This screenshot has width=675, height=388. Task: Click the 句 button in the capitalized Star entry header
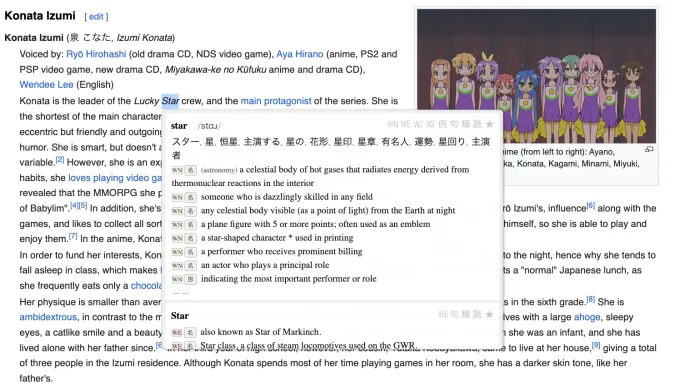tap(454, 314)
